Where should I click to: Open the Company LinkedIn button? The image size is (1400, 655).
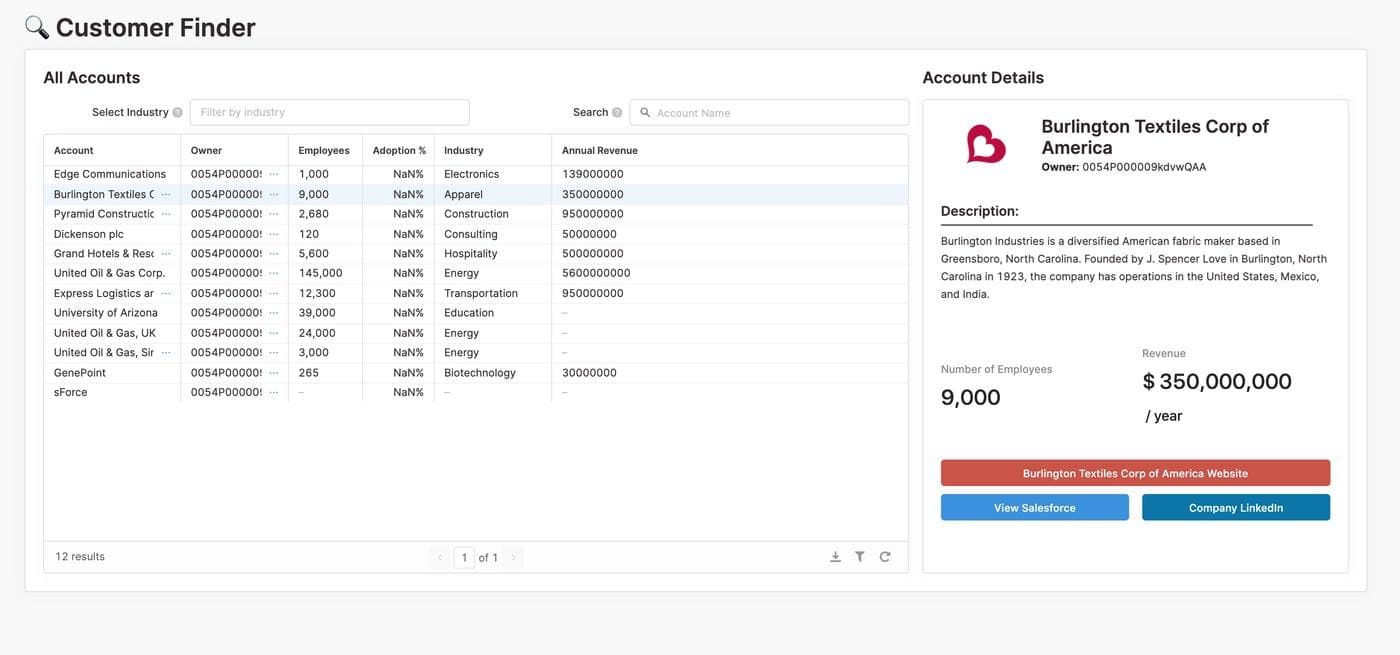(x=1235, y=508)
